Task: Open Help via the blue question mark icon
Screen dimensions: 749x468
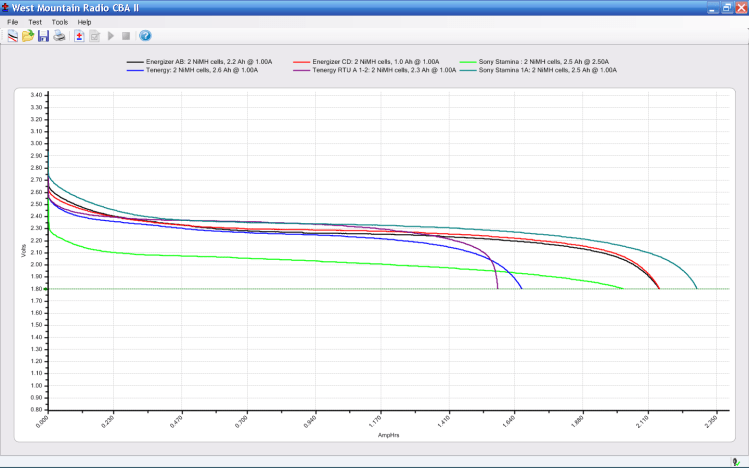Action: pyautogui.click(x=145, y=36)
